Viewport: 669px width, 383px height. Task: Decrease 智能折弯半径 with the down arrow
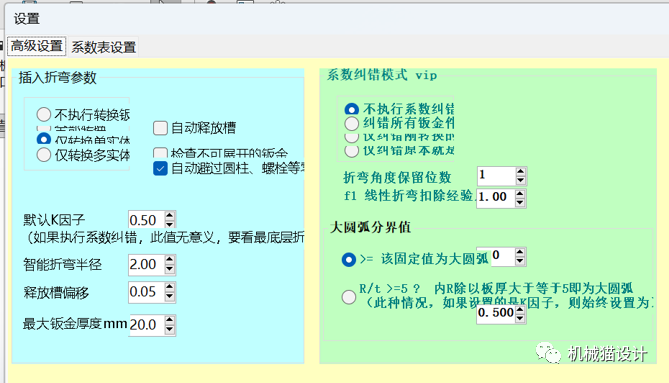pos(170,269)
